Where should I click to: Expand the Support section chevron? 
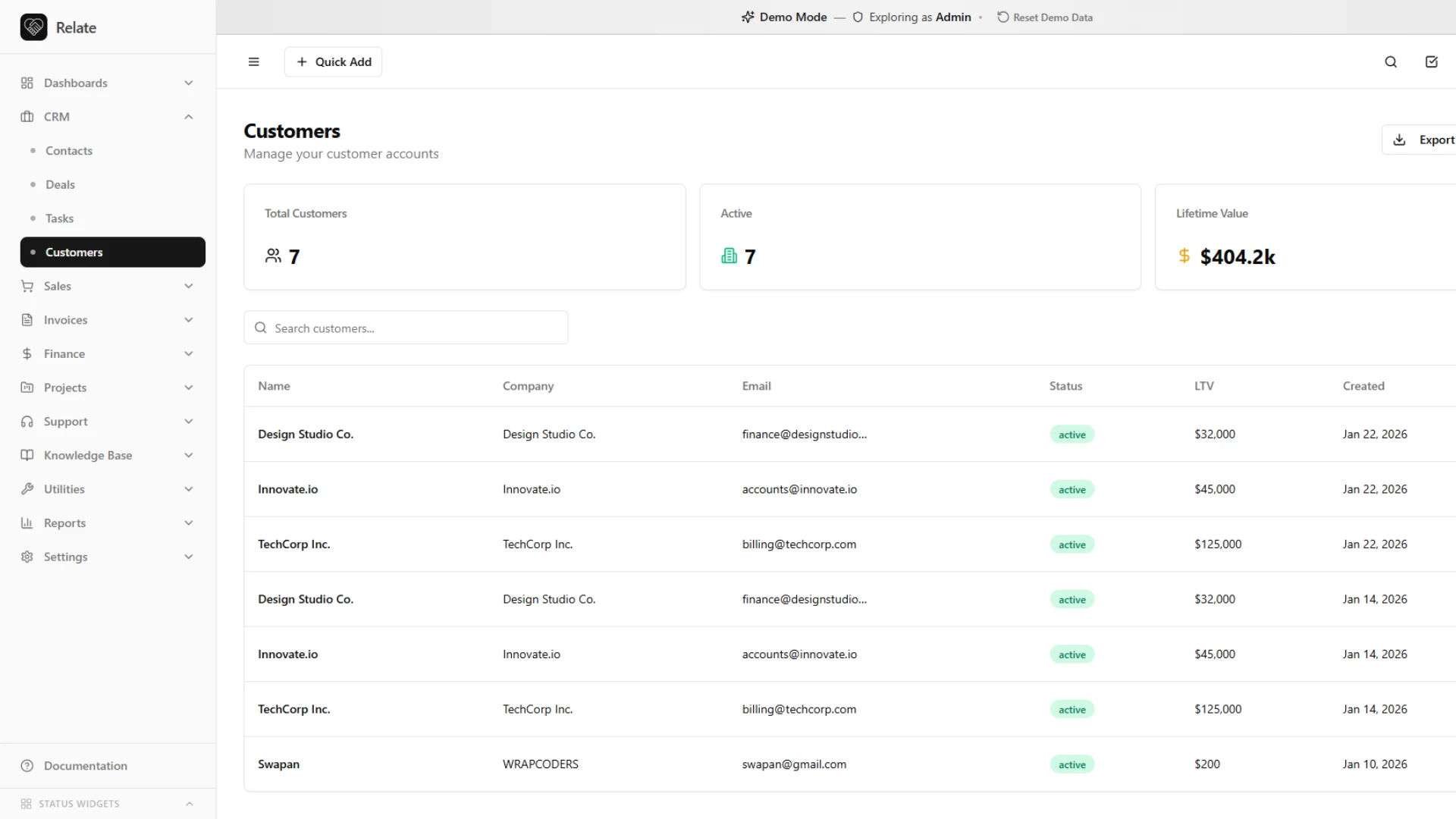(189, 422)
